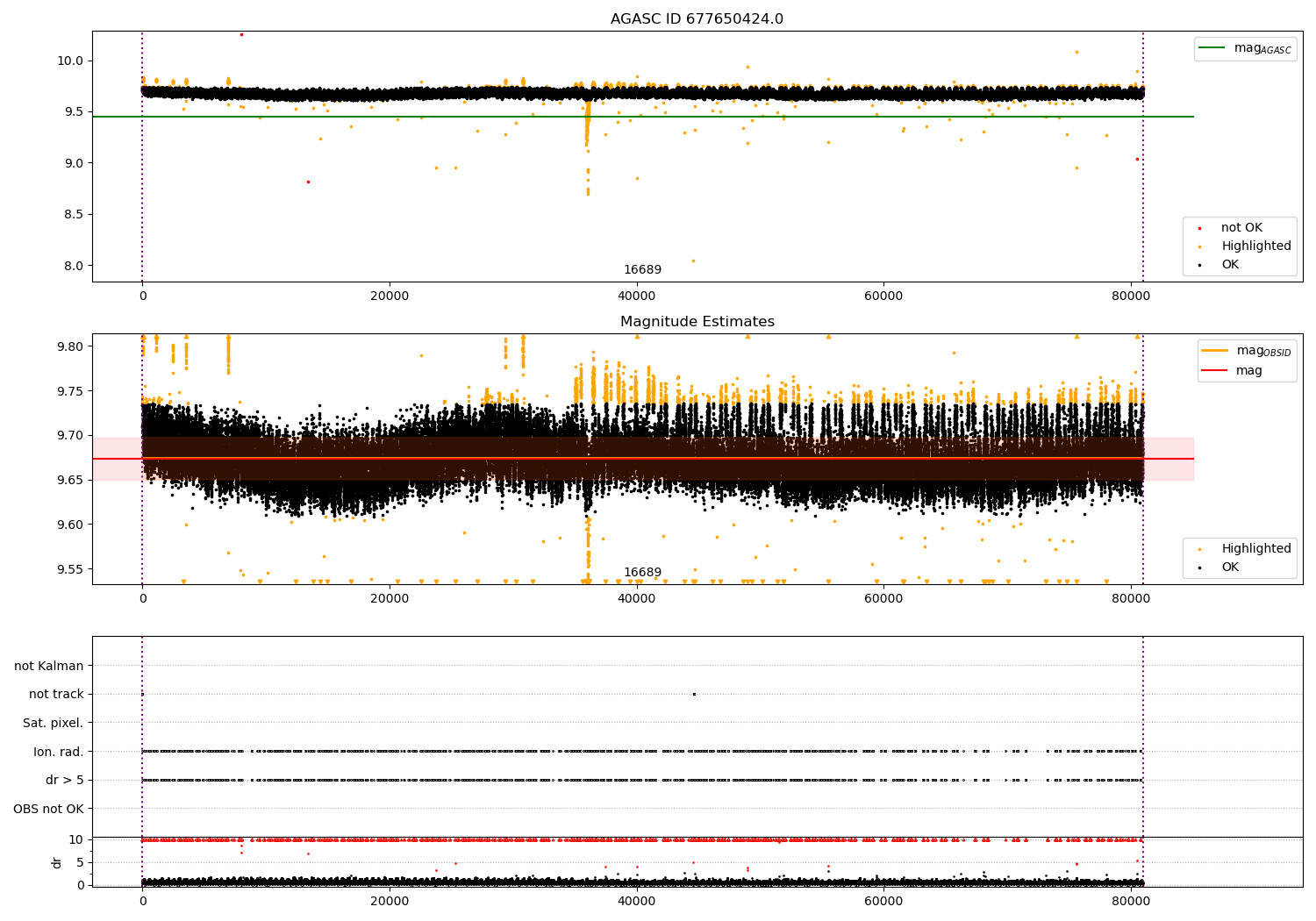Click the 'dr' y-axis label
The height and width of the screenshot is (921, 1316).
(x=57, y=862)
